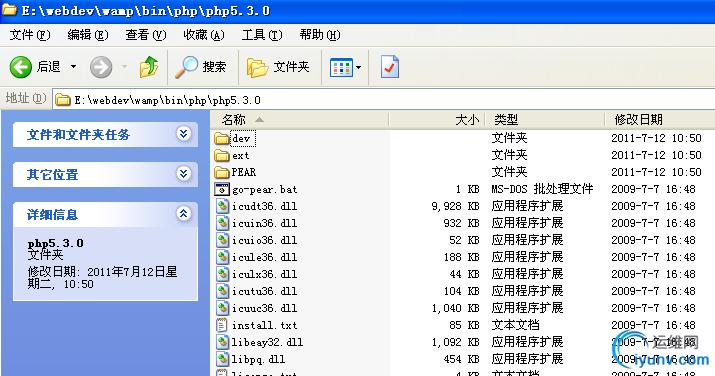This screenshot has height=376, width=715.
Task: Click the '1,040 KB' size cell
Action: point(455,309)
